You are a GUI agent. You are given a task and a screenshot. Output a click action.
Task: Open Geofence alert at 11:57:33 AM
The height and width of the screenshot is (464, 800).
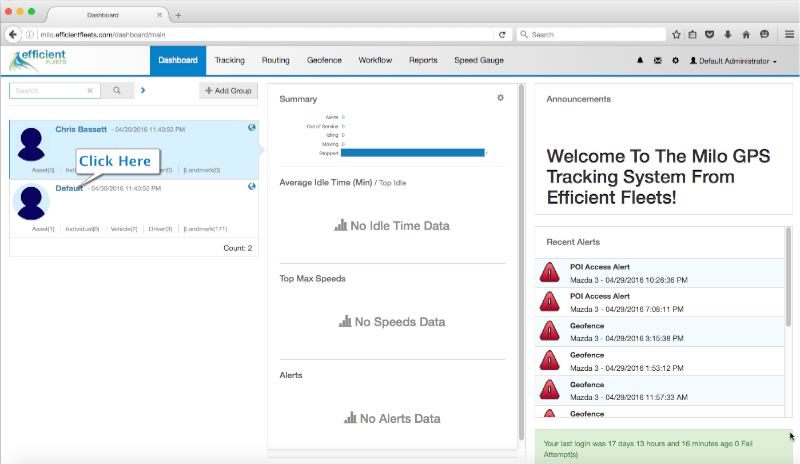pyautogui.click(x=659, y=390)
